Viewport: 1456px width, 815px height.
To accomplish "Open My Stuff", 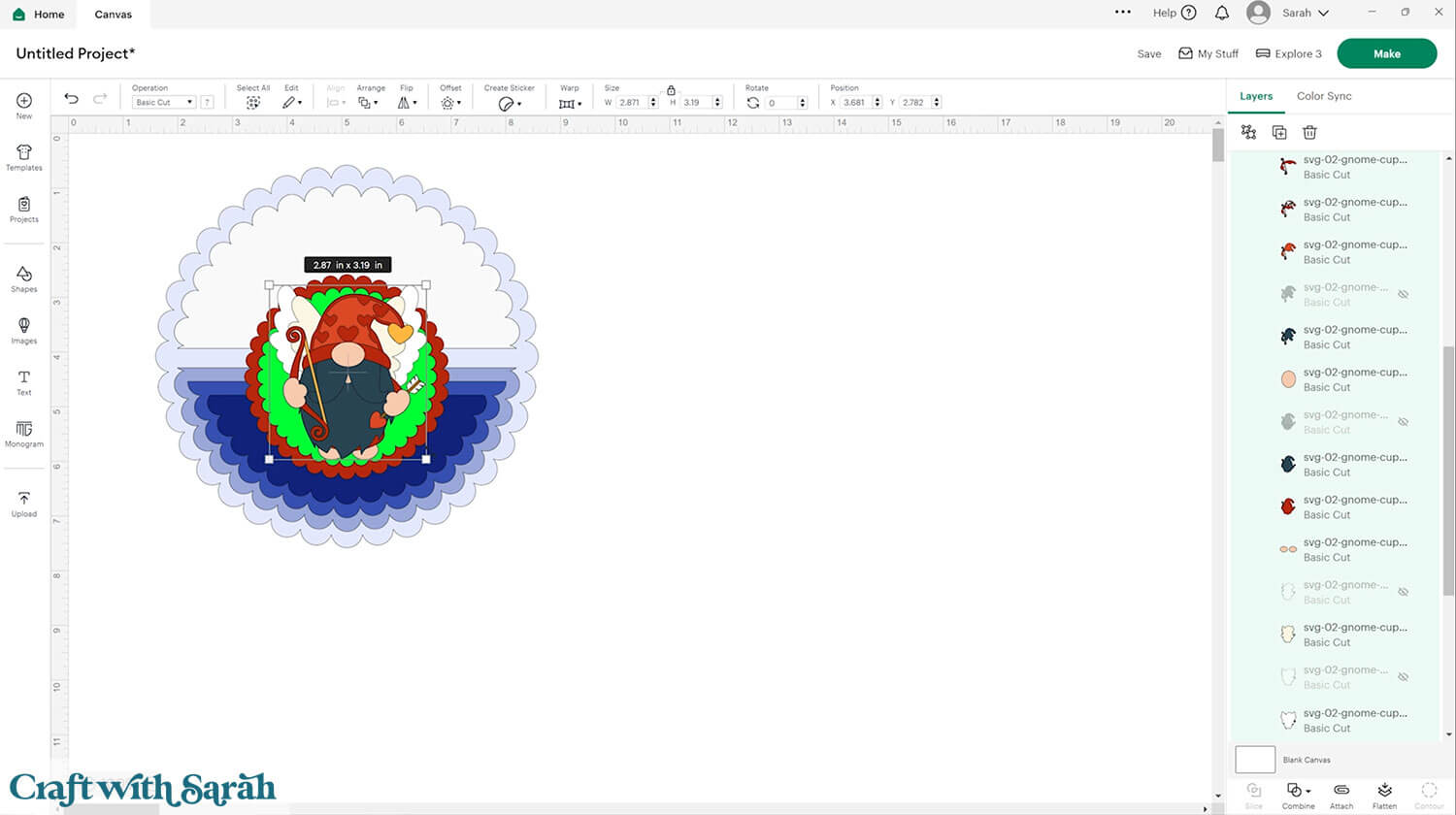I will click(x=1208, y=53).
